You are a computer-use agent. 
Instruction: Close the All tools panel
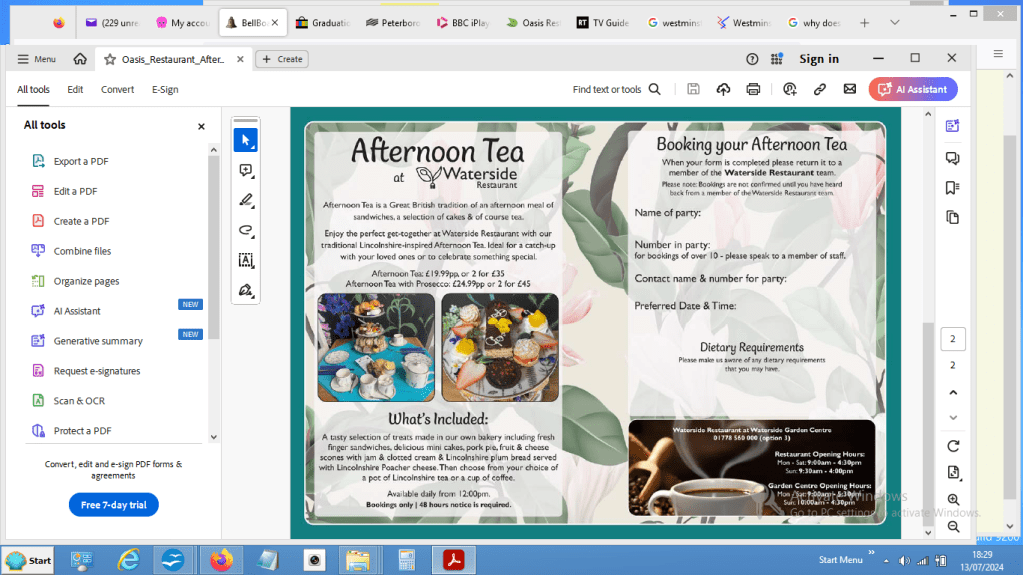tap(201, 126)
